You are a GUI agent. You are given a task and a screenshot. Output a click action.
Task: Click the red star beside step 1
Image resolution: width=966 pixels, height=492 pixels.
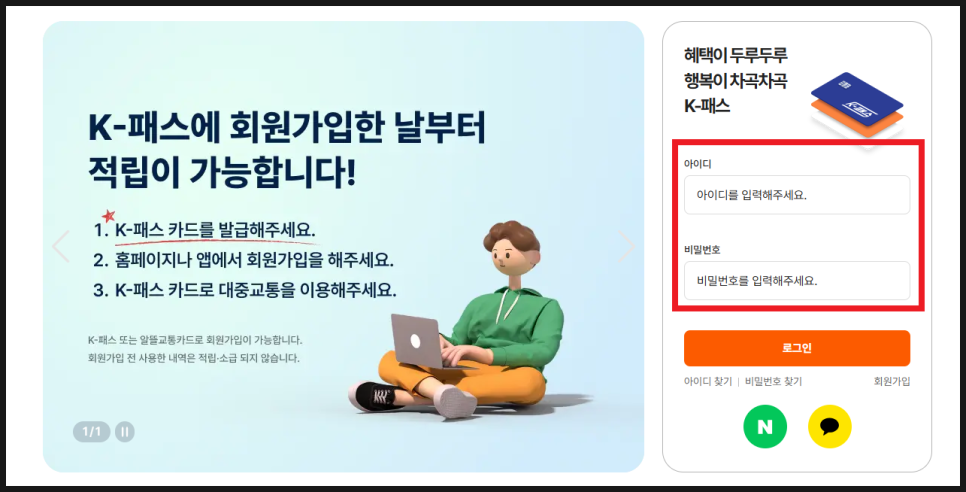(108, 216)
